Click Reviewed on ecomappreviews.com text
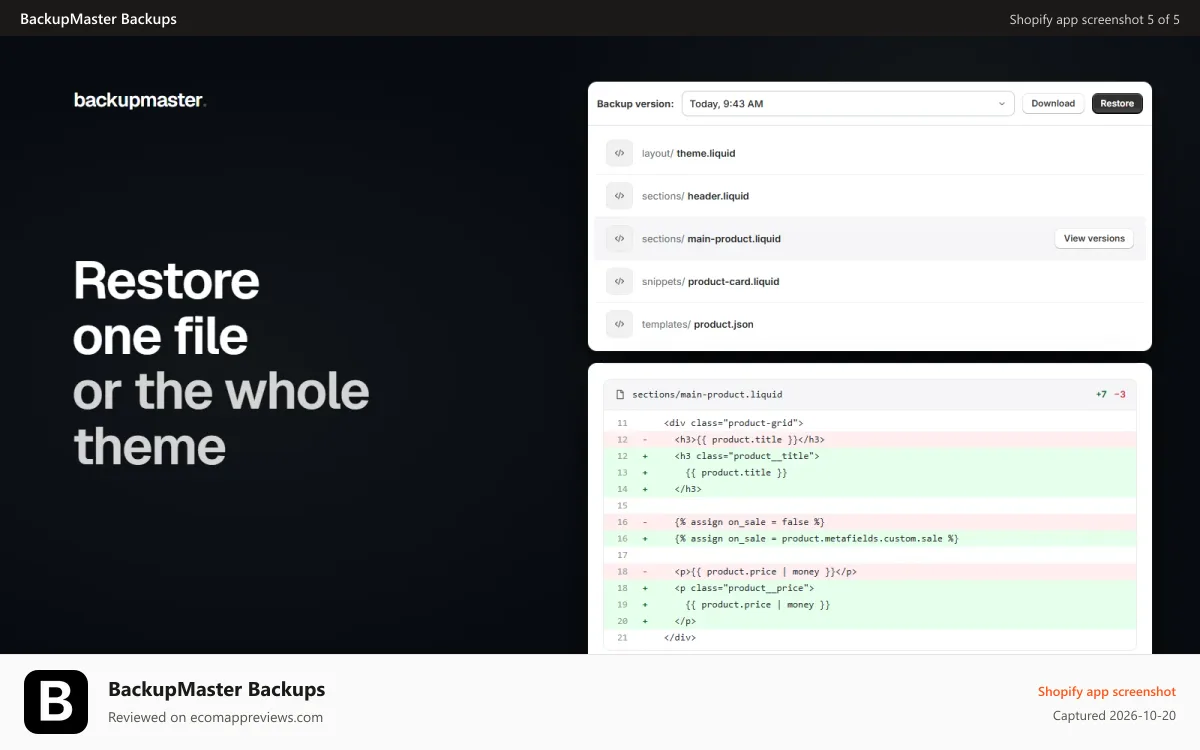The height and width of the screenshot is (750, 1200). (215, 717)
